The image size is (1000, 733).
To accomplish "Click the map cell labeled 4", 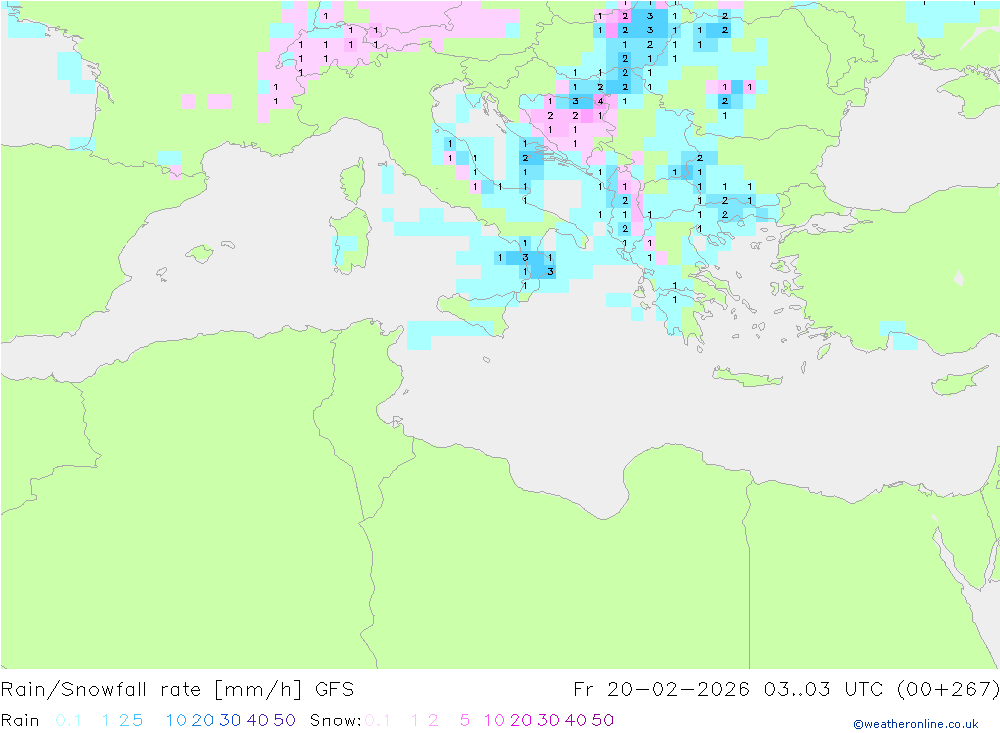I will (x=600, y=101).
